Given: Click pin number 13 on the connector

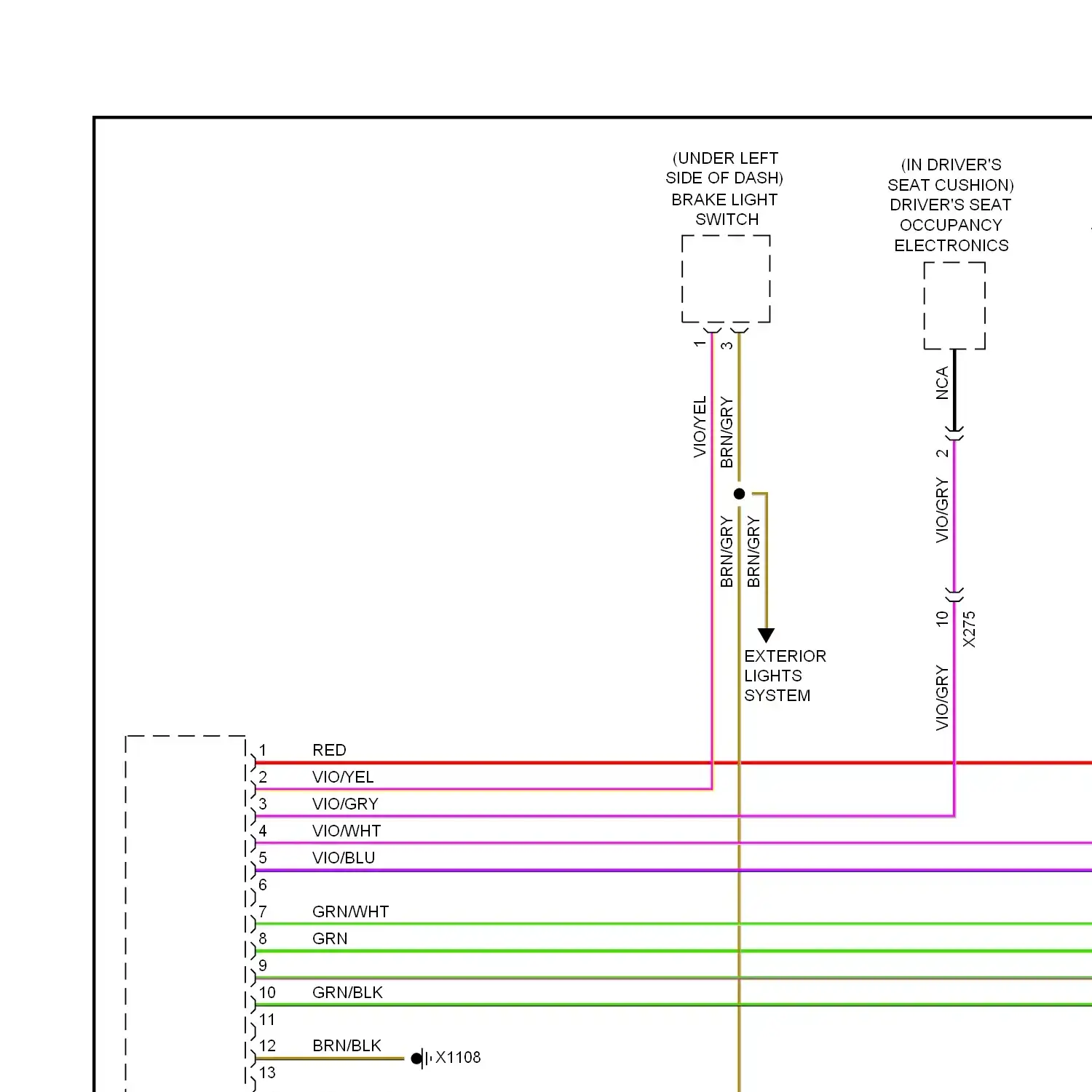Looking at the screenshot, I should click(267, 1072).
